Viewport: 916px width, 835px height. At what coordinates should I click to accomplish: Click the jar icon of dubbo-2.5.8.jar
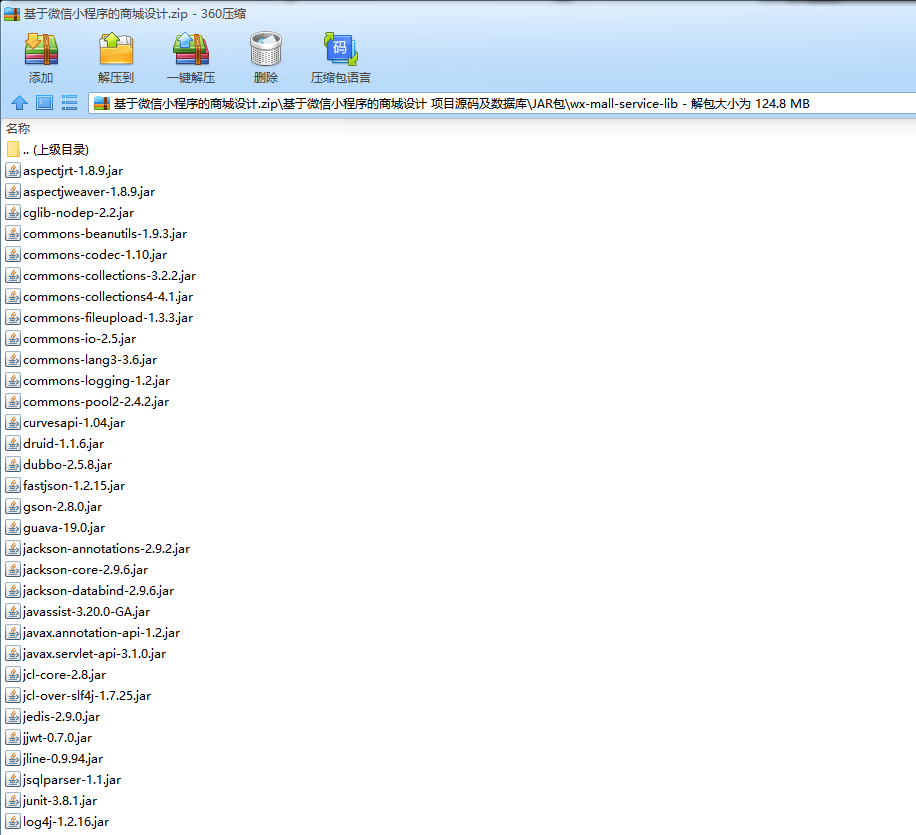[13, 465]
